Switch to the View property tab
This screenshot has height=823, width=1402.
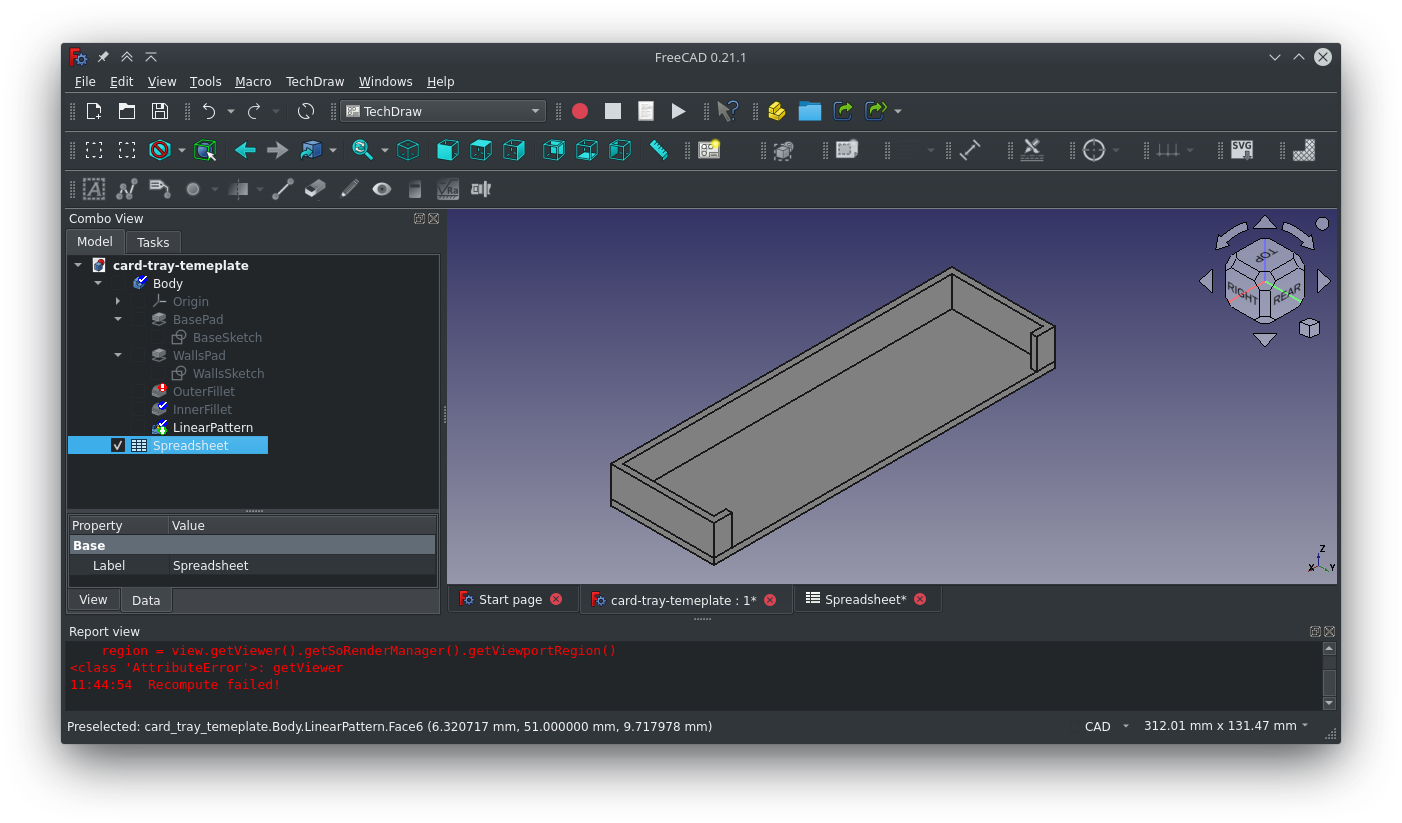[x=93, y=600]
